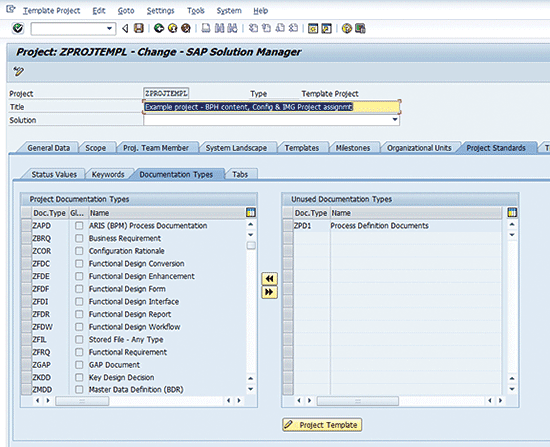The image size is (550, 447).
Task: Open the Tools menu
Action: pos(196,11)
